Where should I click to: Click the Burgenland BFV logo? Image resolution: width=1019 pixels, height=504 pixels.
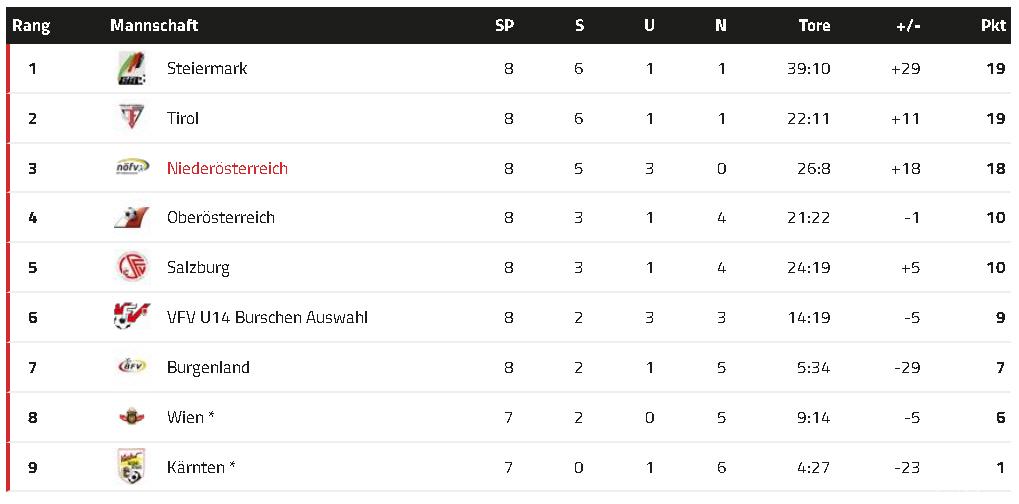[x=131, y=367]
